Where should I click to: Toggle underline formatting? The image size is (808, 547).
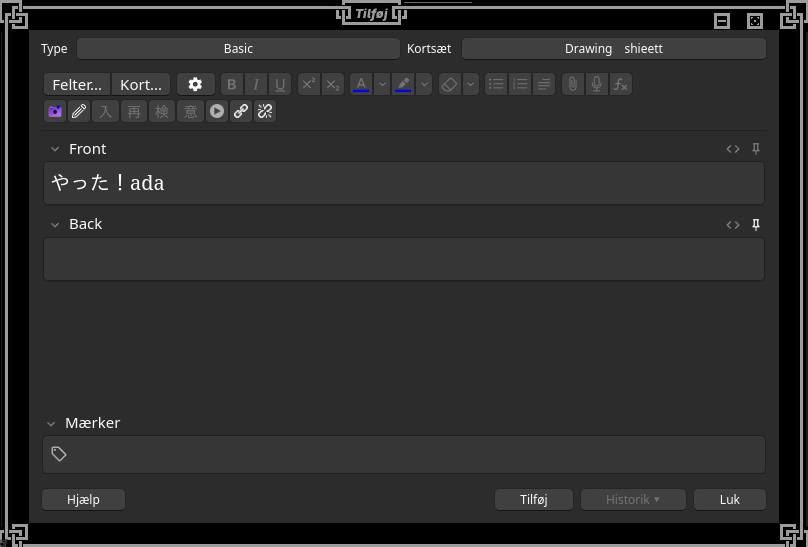pyautogui.click(x=280, y=84)
